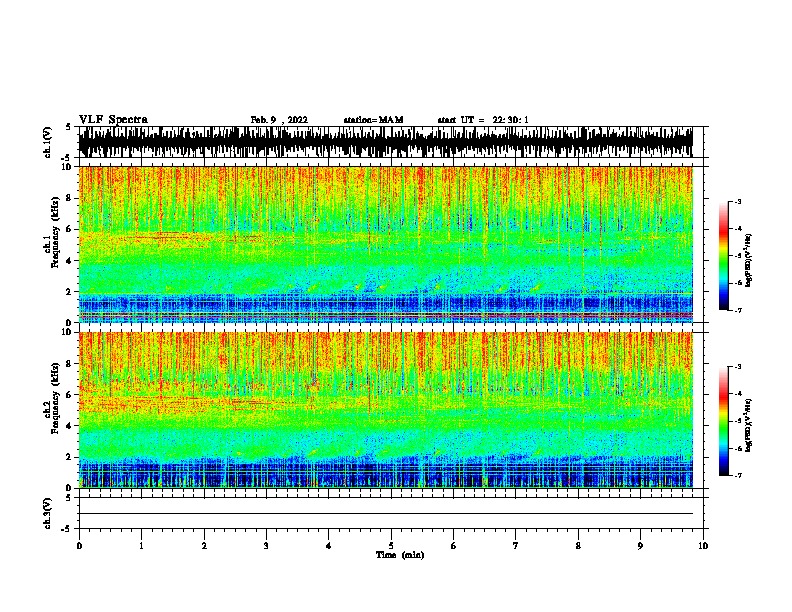The image size is (792, 612).
Task: Click time axis tick label 8
Action: tap(578, 546)
